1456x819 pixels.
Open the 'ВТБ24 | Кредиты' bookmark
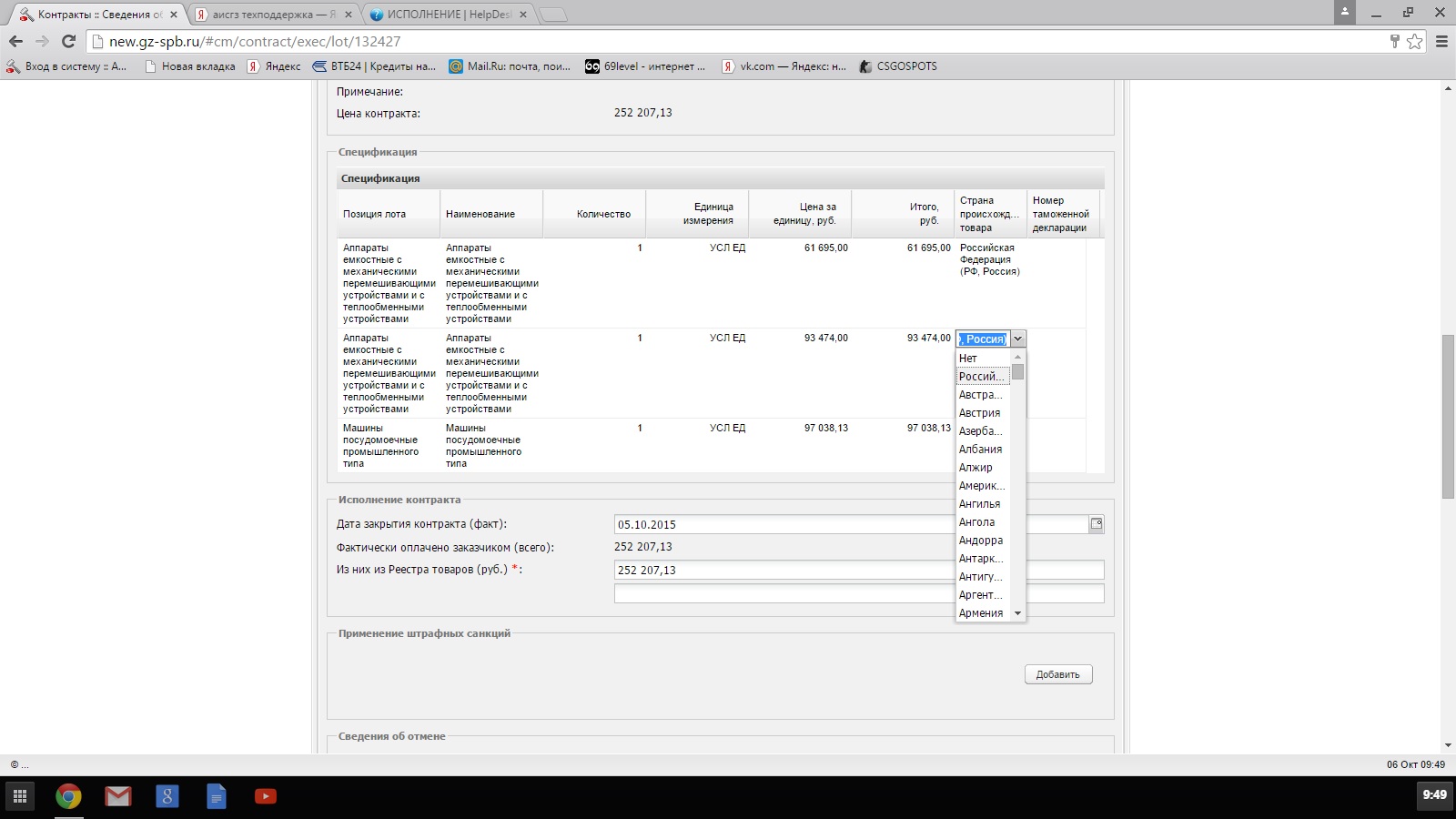(x=374, y=66)
